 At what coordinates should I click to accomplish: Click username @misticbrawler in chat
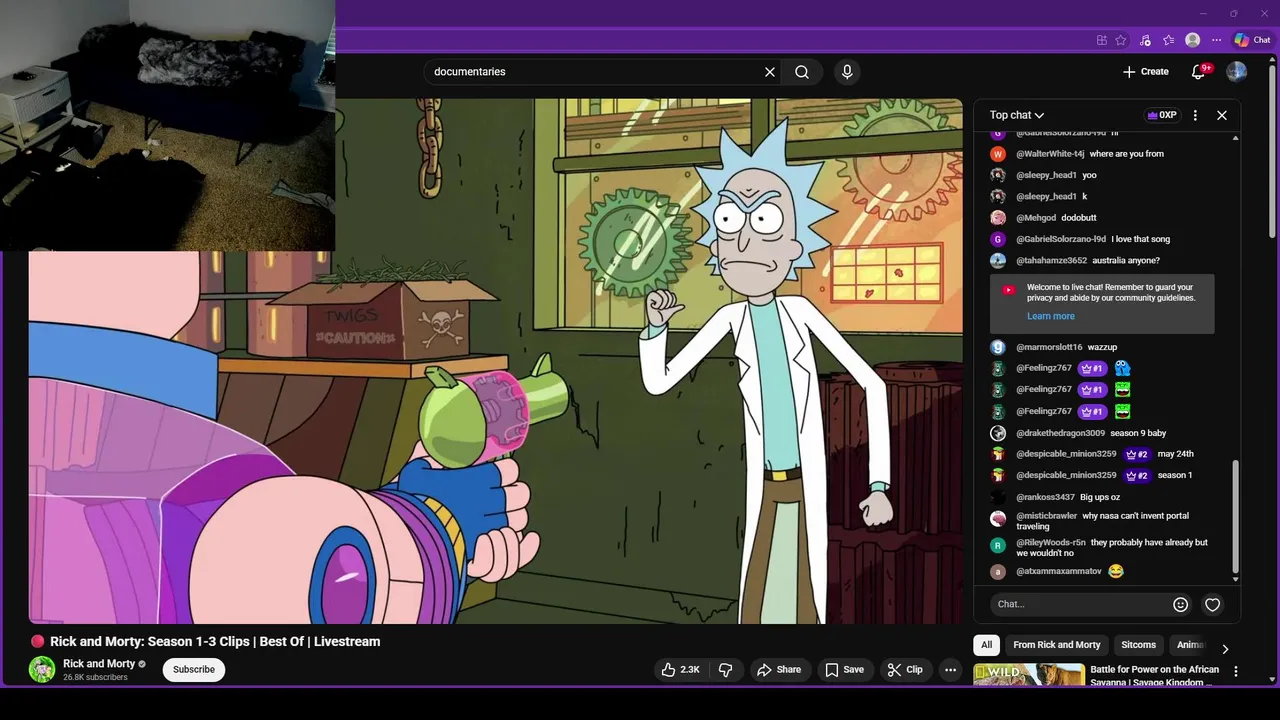pyautogui.click(x=1046, y=516)
